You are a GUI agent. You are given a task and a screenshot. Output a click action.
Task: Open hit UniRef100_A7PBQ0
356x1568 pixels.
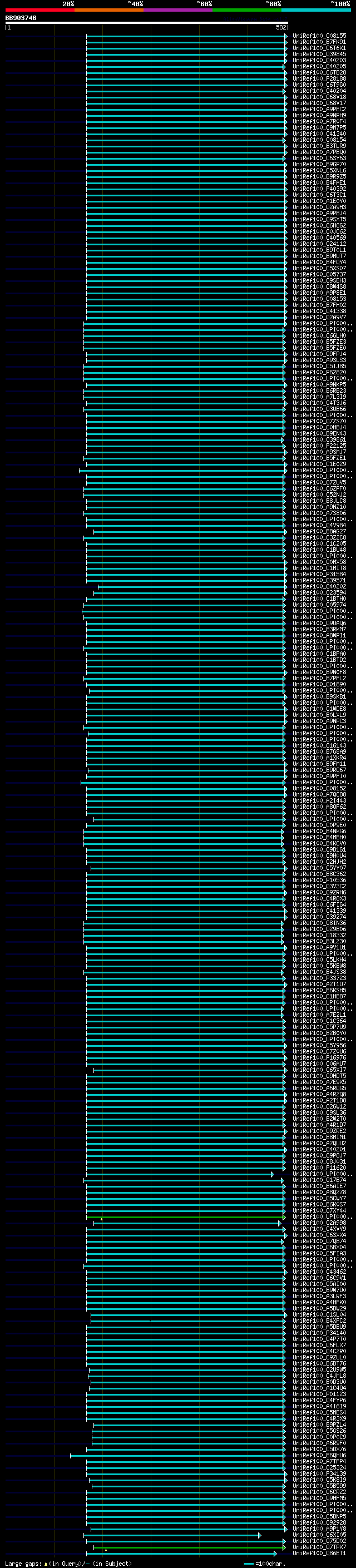click(x=319, y=152)
